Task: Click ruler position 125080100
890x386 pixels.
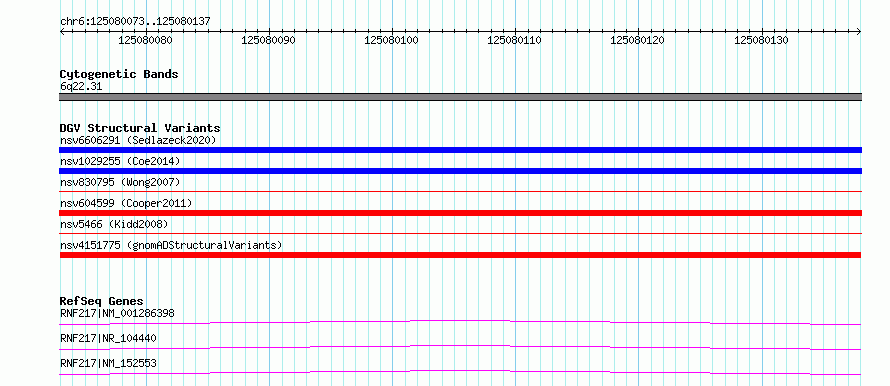Action: [x=391, y=40]
